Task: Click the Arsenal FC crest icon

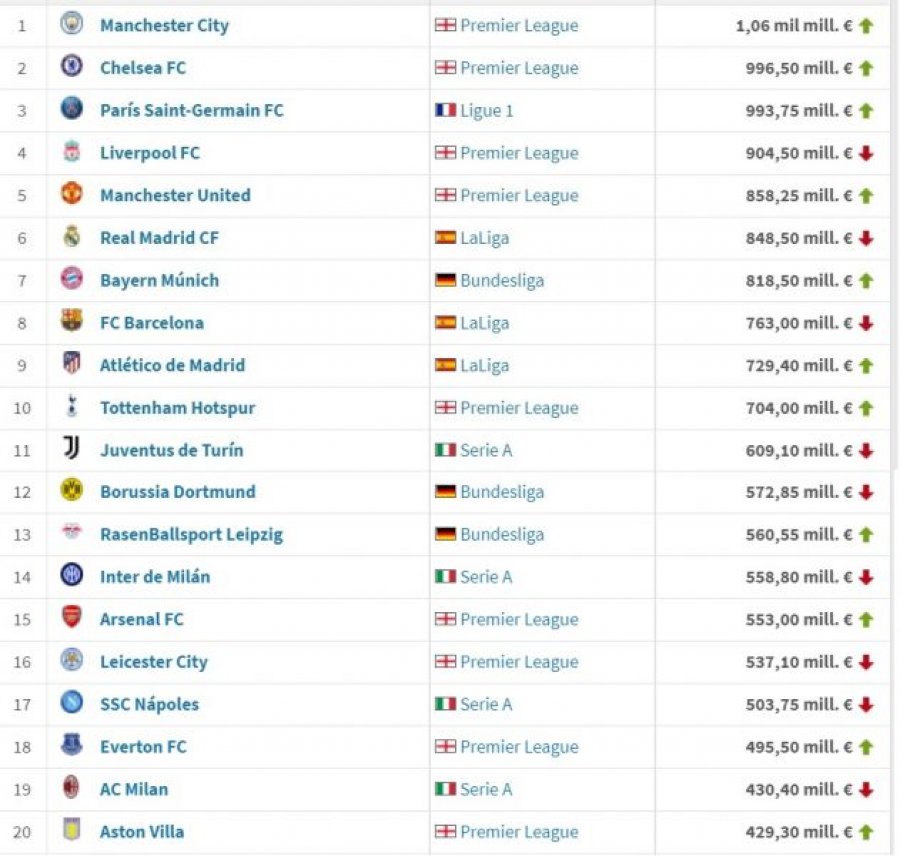Action: (72, 617)
